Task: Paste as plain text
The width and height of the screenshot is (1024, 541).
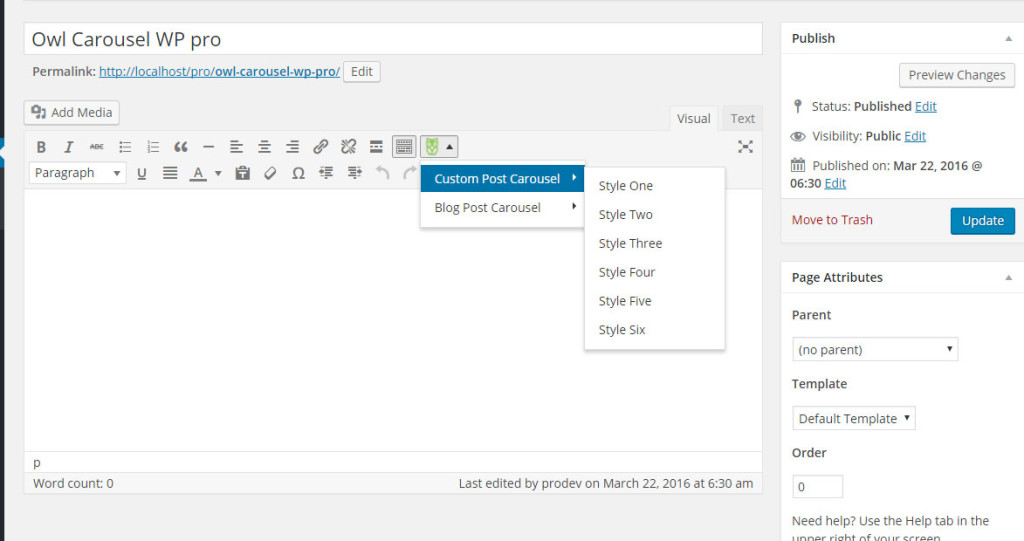Action: [243, 173]
